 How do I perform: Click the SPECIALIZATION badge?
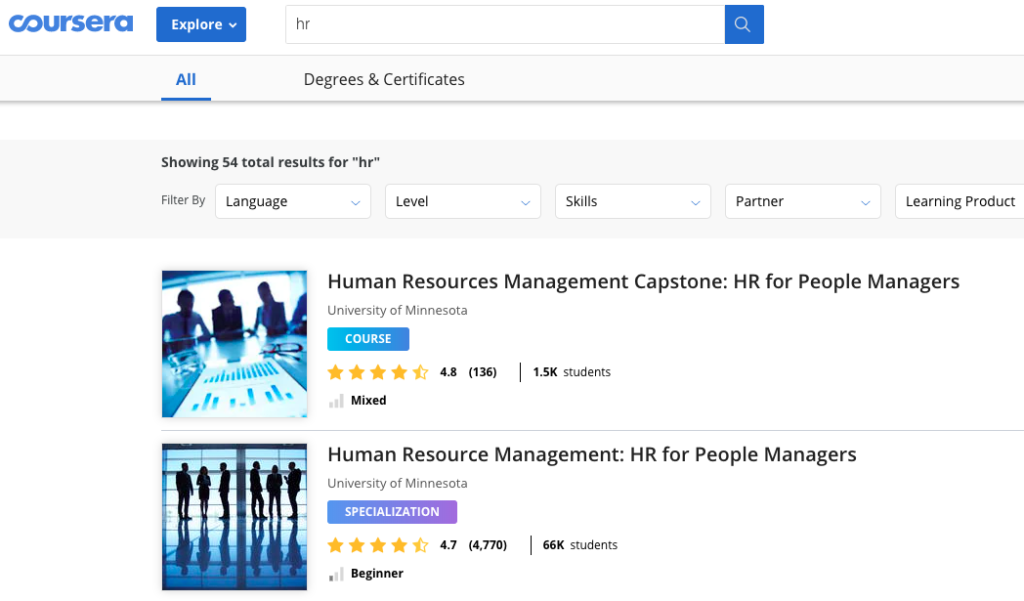pyautogui.click(x=391, y=511)
